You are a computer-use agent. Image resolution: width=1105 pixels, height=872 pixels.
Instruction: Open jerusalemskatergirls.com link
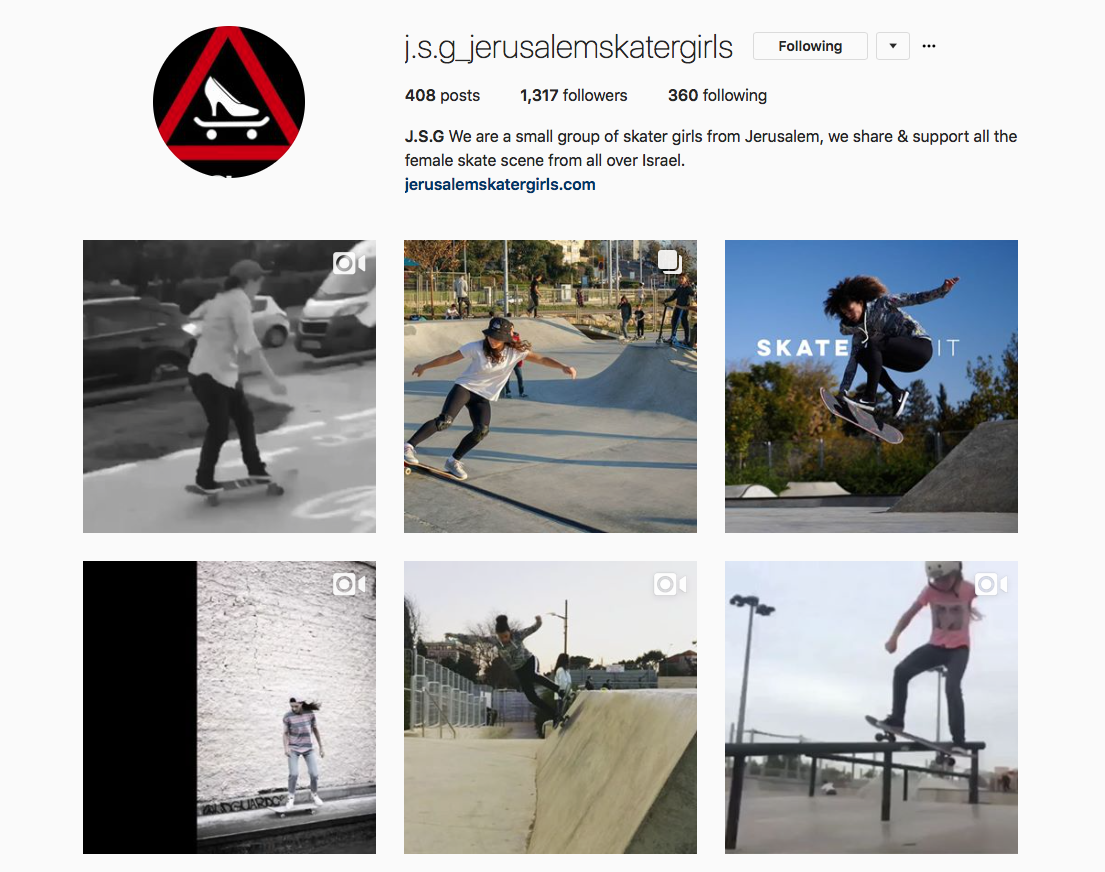(x=500, y=185)
